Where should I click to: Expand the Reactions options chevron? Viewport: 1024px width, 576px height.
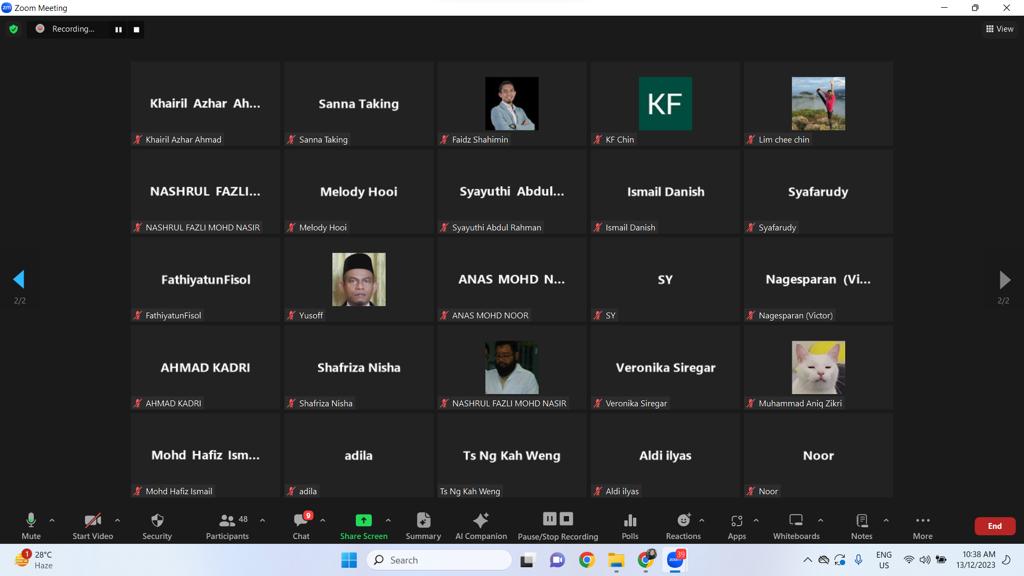click(702, 520)
